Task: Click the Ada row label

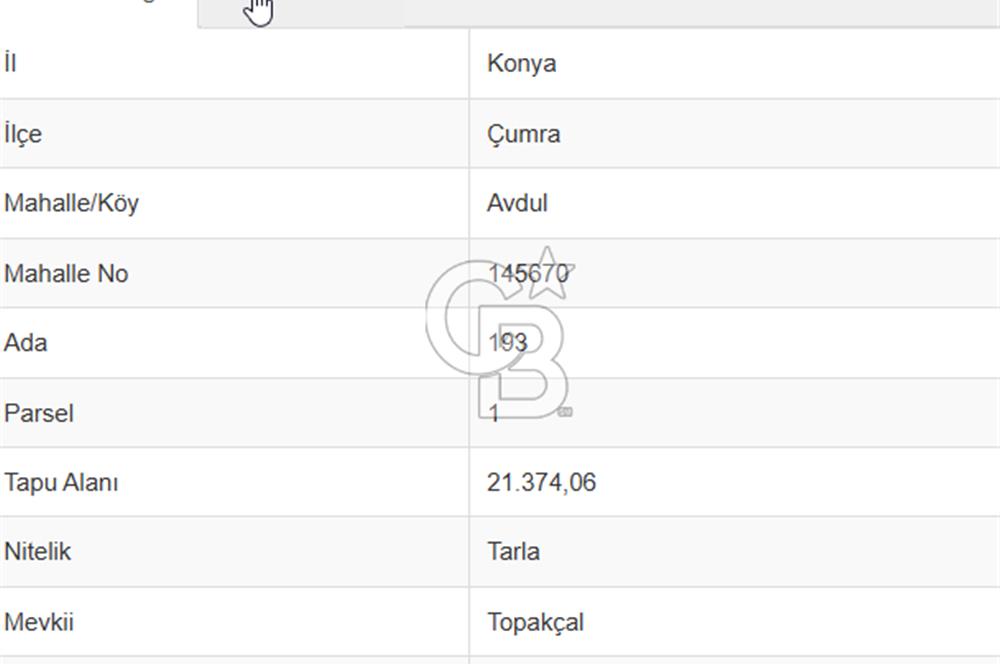Action: 26,343
